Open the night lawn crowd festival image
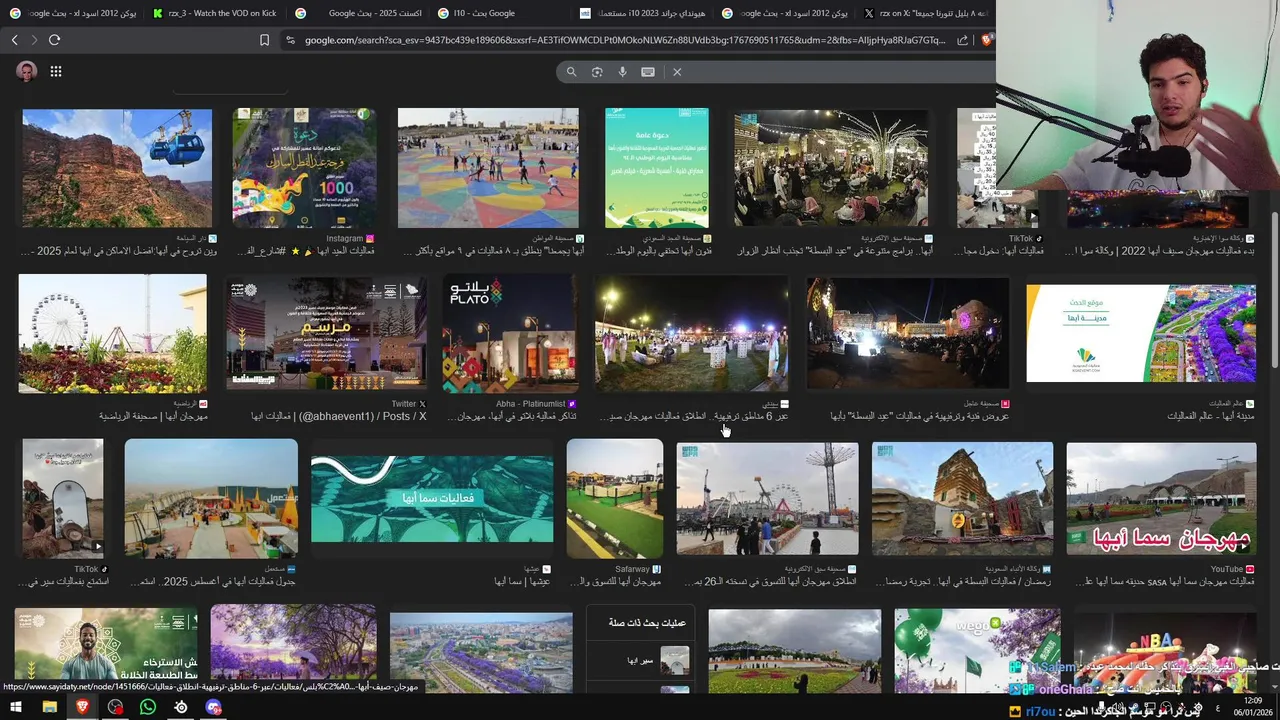 [x=692, y=334]
